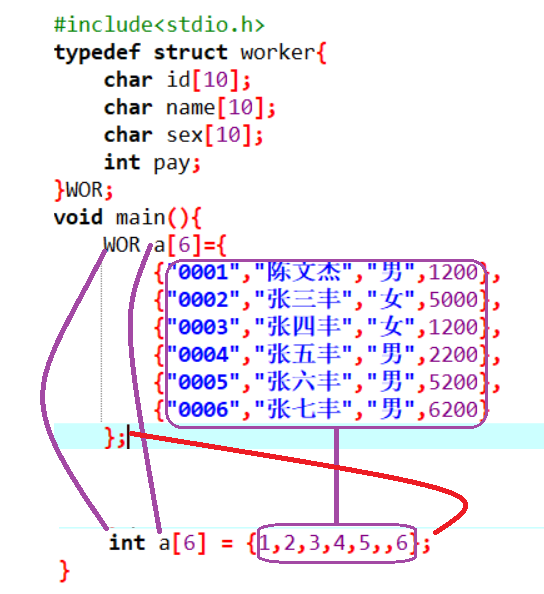
Task: Click the "0002" string literal
Action: coord(203,300)
